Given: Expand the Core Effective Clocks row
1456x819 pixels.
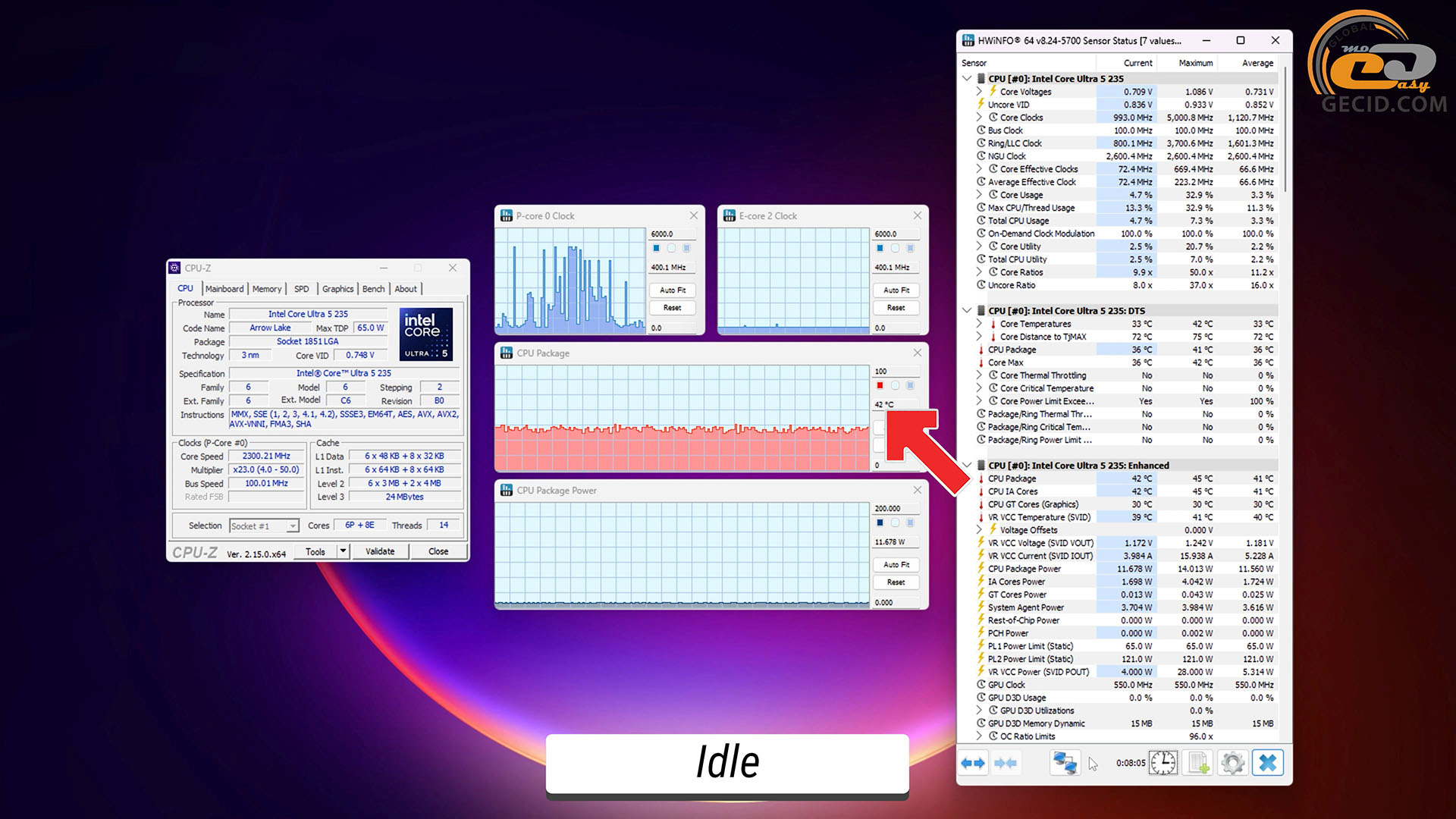Looking at the screenshot, I should tap(979, 169).
